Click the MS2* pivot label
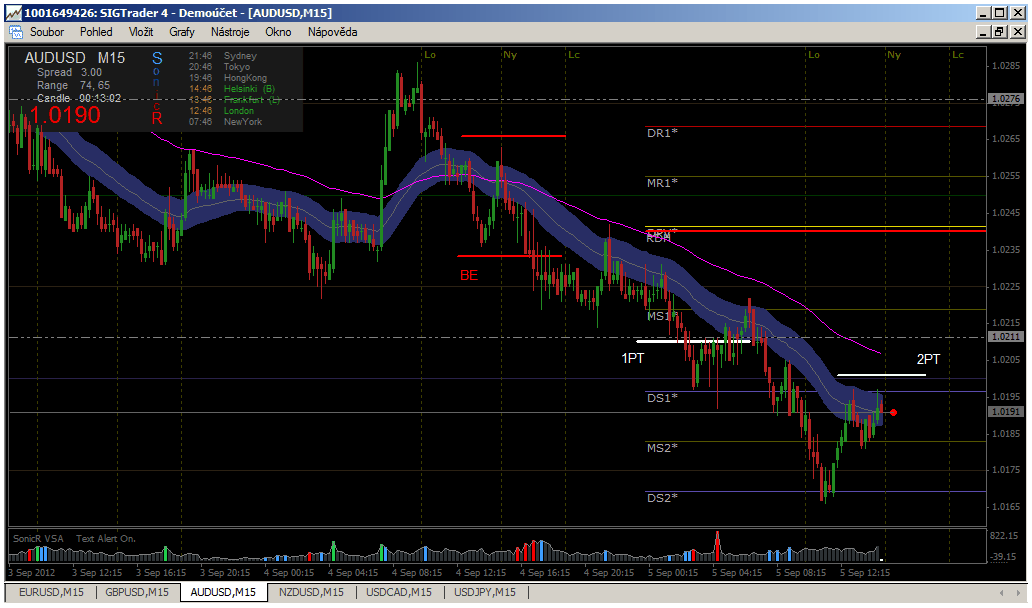Image resolution: width=1032 pixels, height=608 pixels. tap(662, 448)
